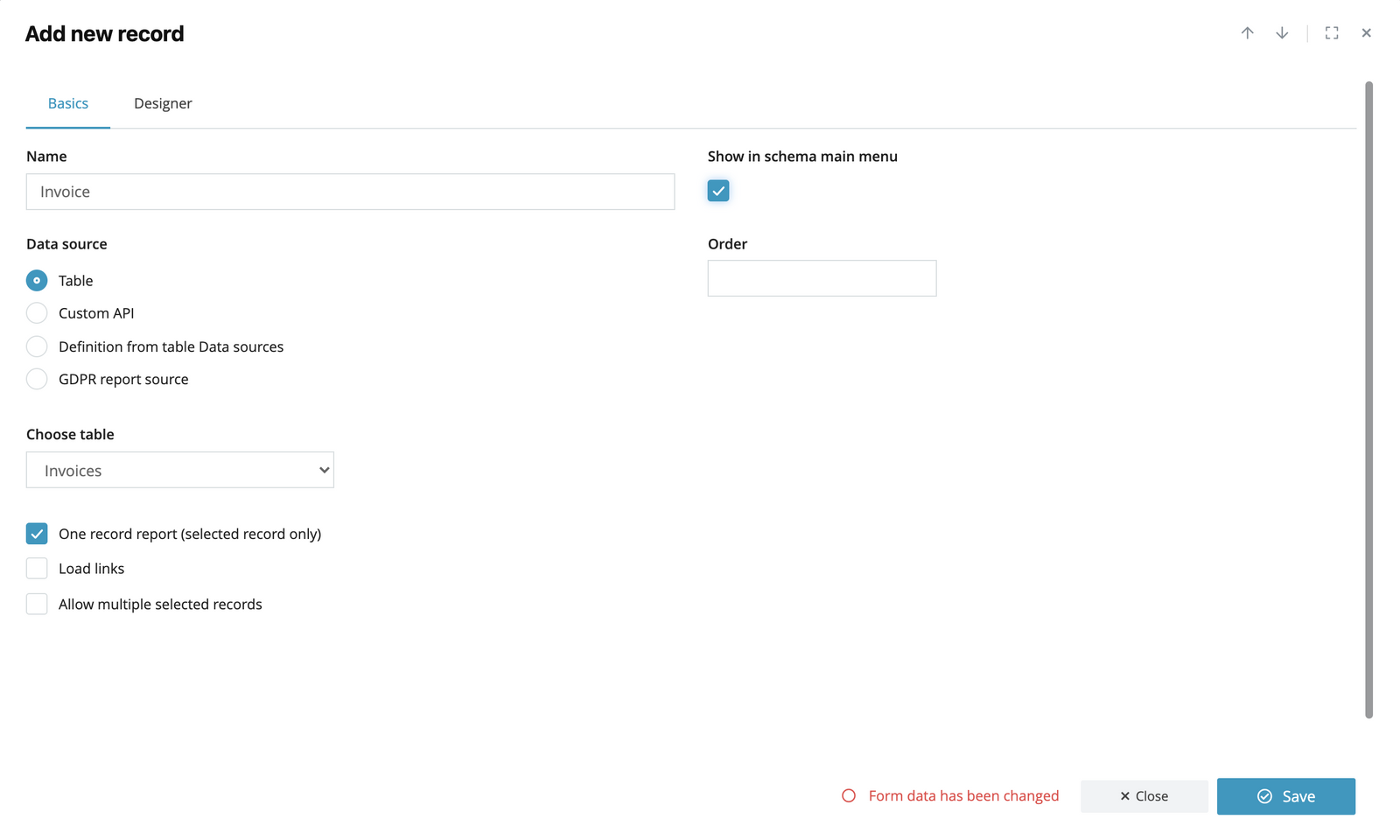Viewport: 1400px width, 840px height.
Task: Click the Name input field
Action: [x=350, y=192]
